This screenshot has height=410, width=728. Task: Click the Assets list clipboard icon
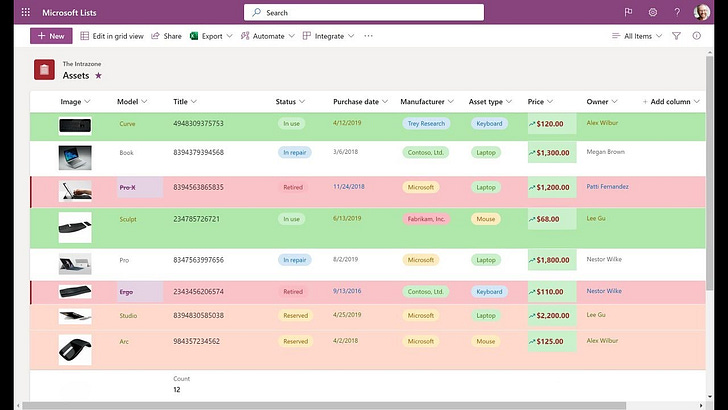point(44,70)
